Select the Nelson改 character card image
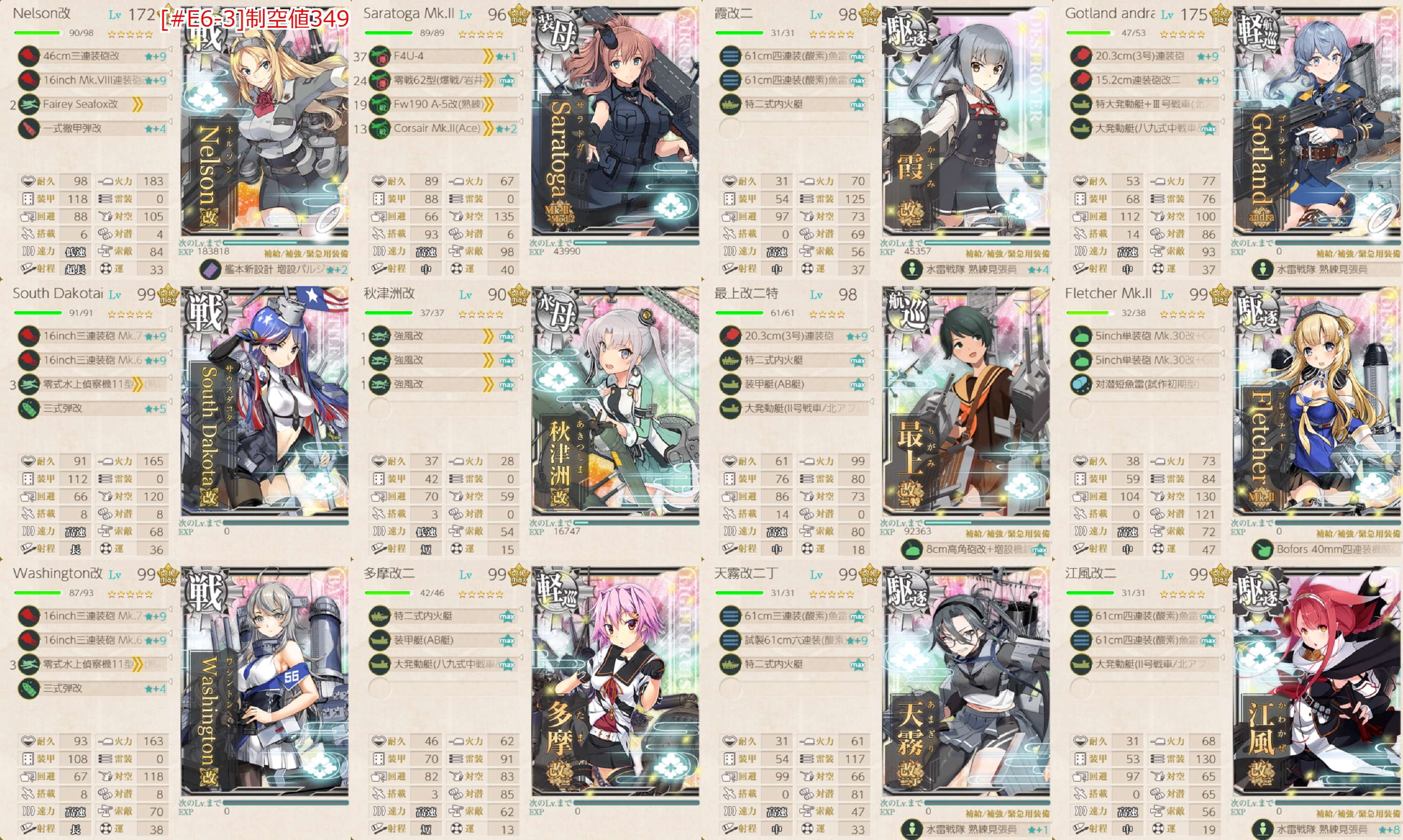This screenshot has width=1403, height=840. point(264,122)
